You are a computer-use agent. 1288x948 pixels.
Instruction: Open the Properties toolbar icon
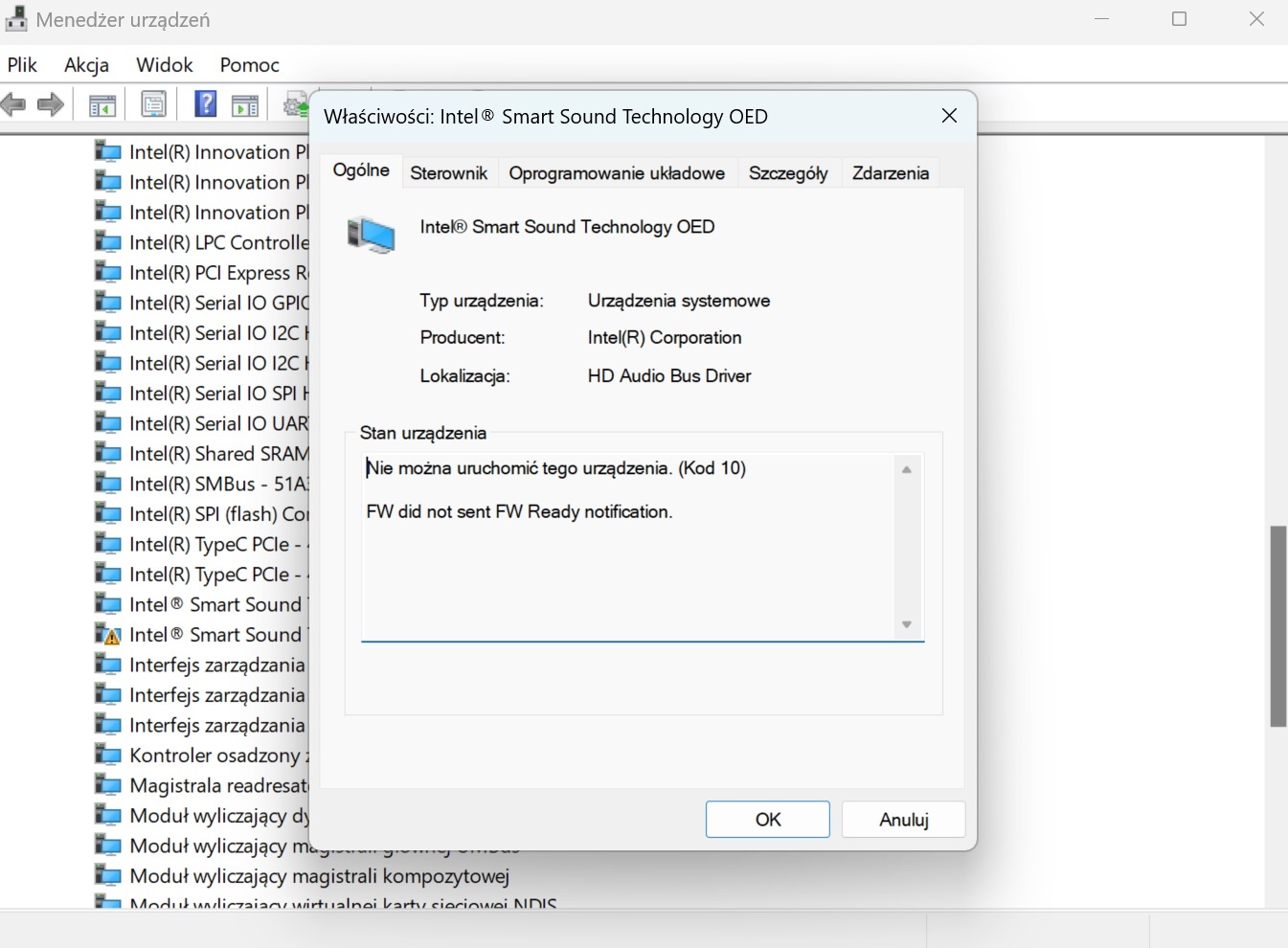[x=153, y=104]
